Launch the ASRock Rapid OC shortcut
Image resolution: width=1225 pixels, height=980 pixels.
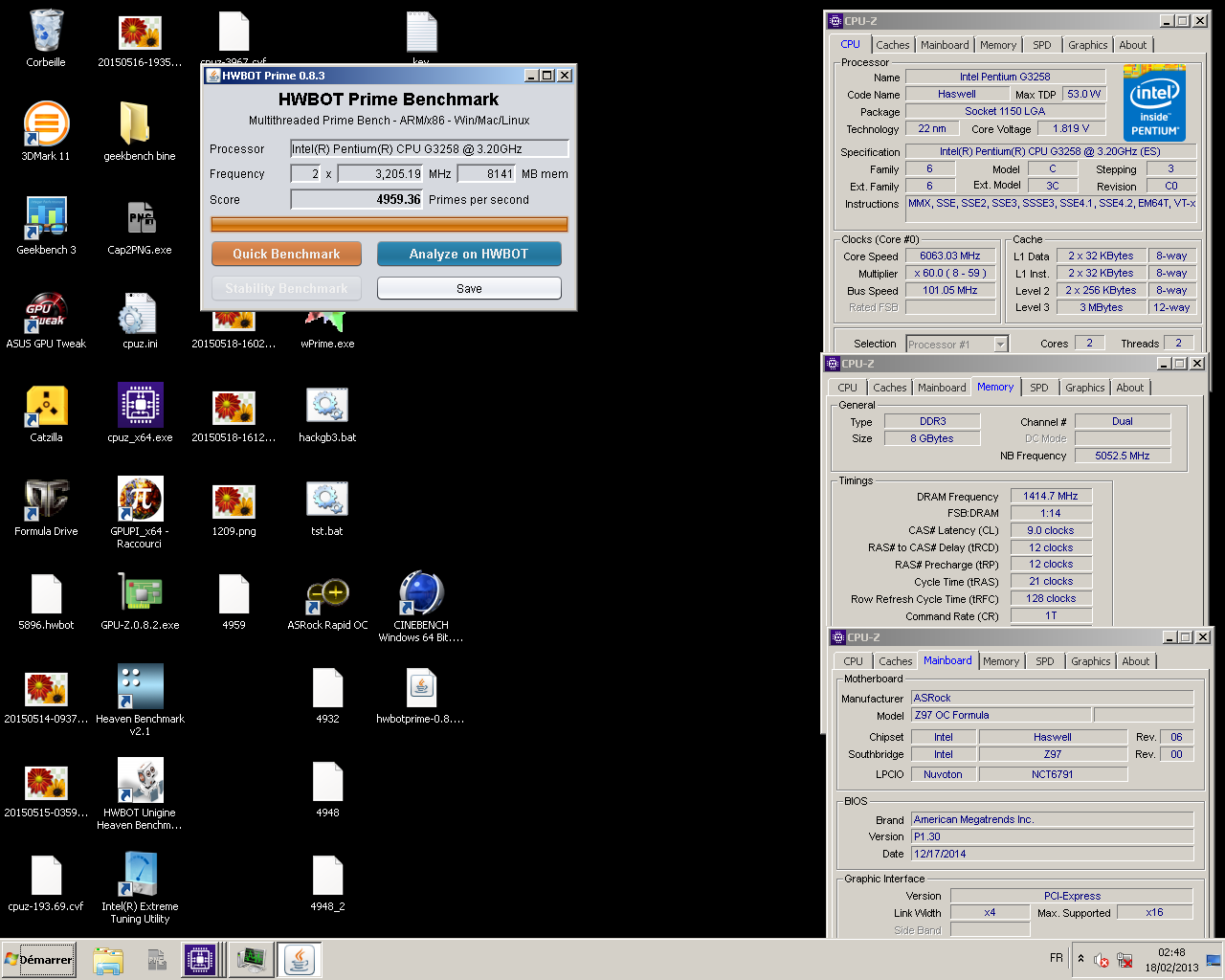pos(327,601)
